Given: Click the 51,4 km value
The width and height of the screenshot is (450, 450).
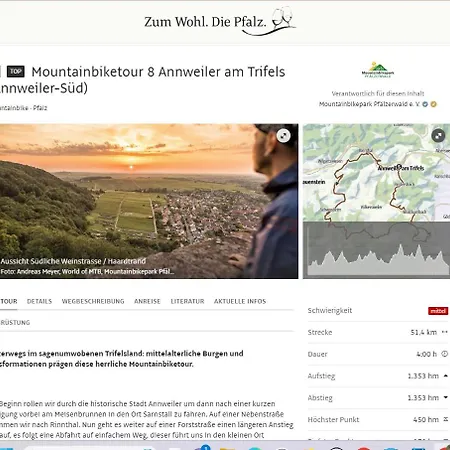Looking at the screenshot, I should [x=423, y=332].
